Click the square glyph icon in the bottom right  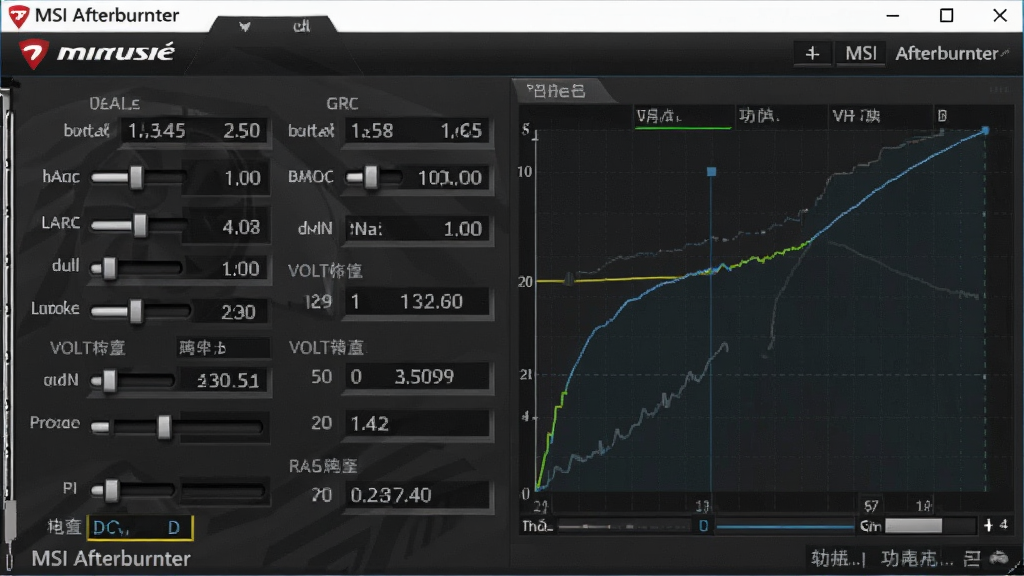pyautogui.click(x=972, y=559)
